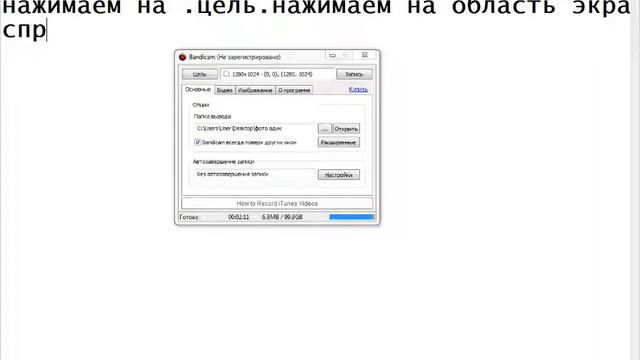Open auto-complete Настройки button
The height and width of the screenshot is (360, 640).
click(339, 175)
